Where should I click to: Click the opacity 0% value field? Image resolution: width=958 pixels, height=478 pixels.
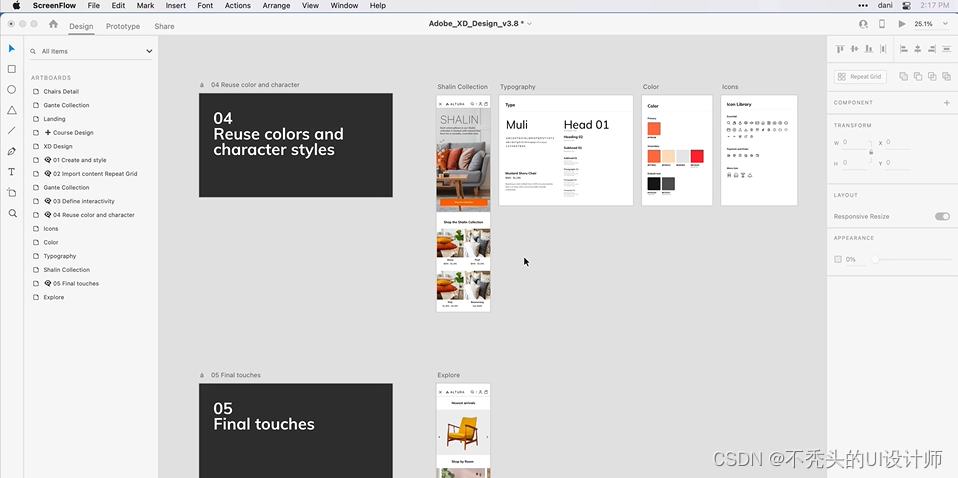pos(855,260)
